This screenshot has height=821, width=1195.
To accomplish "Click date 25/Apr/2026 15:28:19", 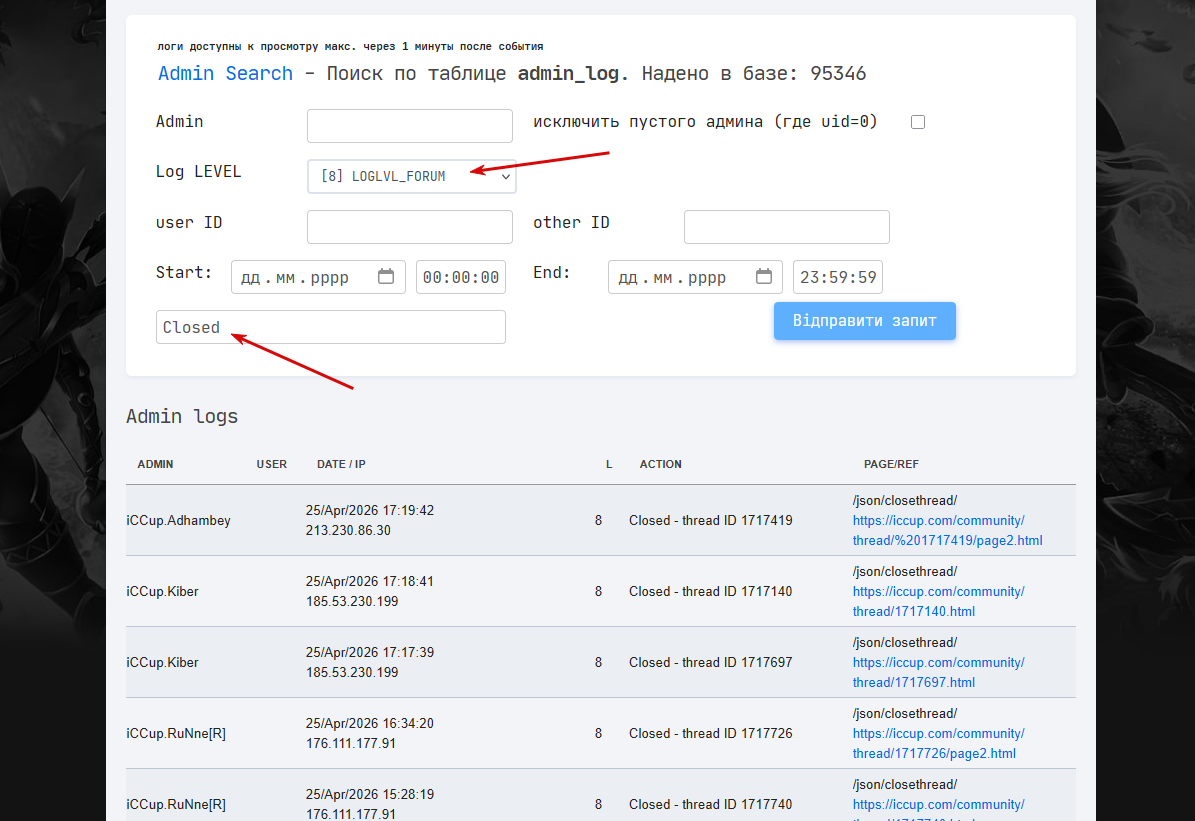I will click(x=370, y=794).
